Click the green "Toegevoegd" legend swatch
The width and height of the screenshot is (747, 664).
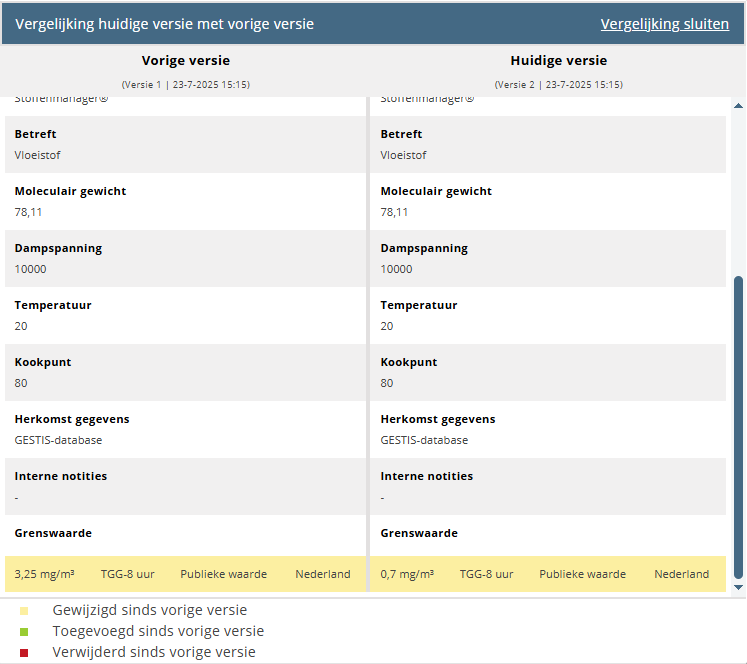pos(24,632)
